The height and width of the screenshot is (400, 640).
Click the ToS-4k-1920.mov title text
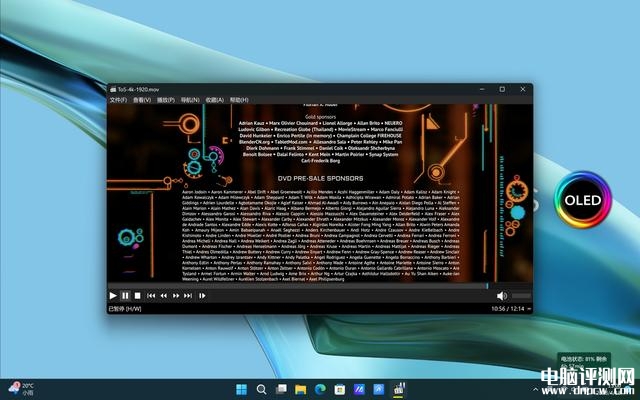(x=138, y=89)
